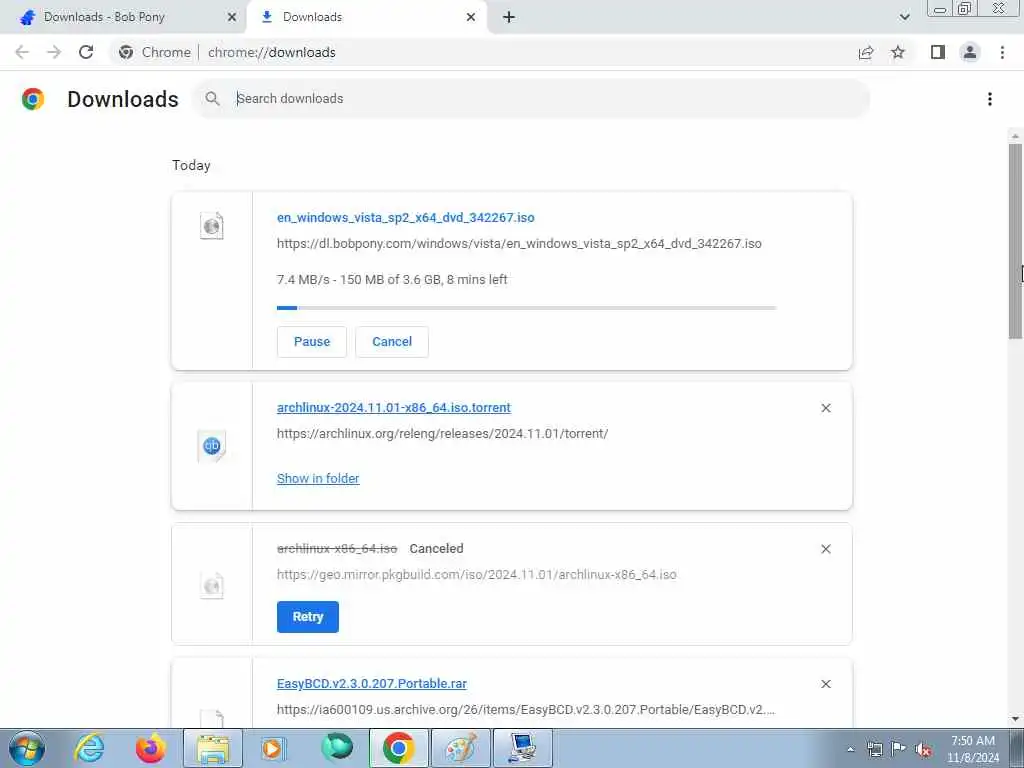Click the Vista ISO source URL text
1024x768 pixels.
click(x=519, y=244)
